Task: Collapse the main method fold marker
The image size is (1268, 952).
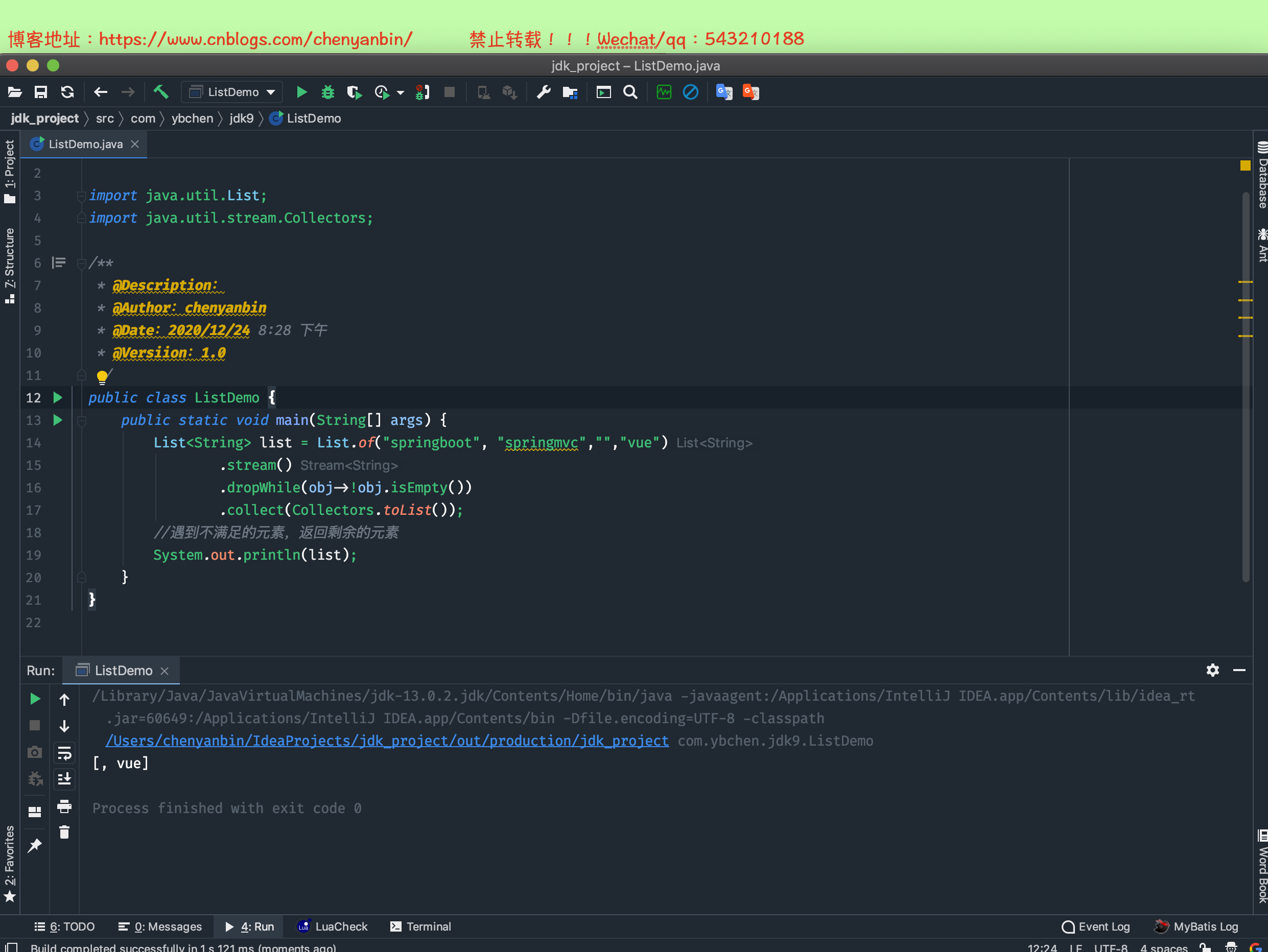Action: (x=81, y=421)
